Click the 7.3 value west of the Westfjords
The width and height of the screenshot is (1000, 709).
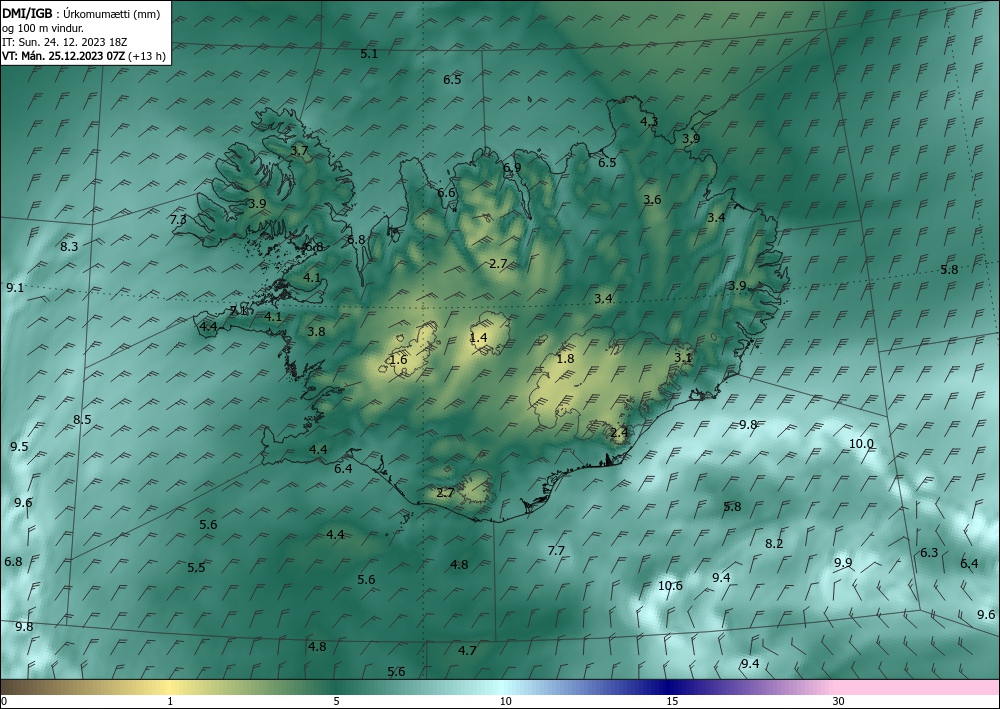[x=179, y=219]
